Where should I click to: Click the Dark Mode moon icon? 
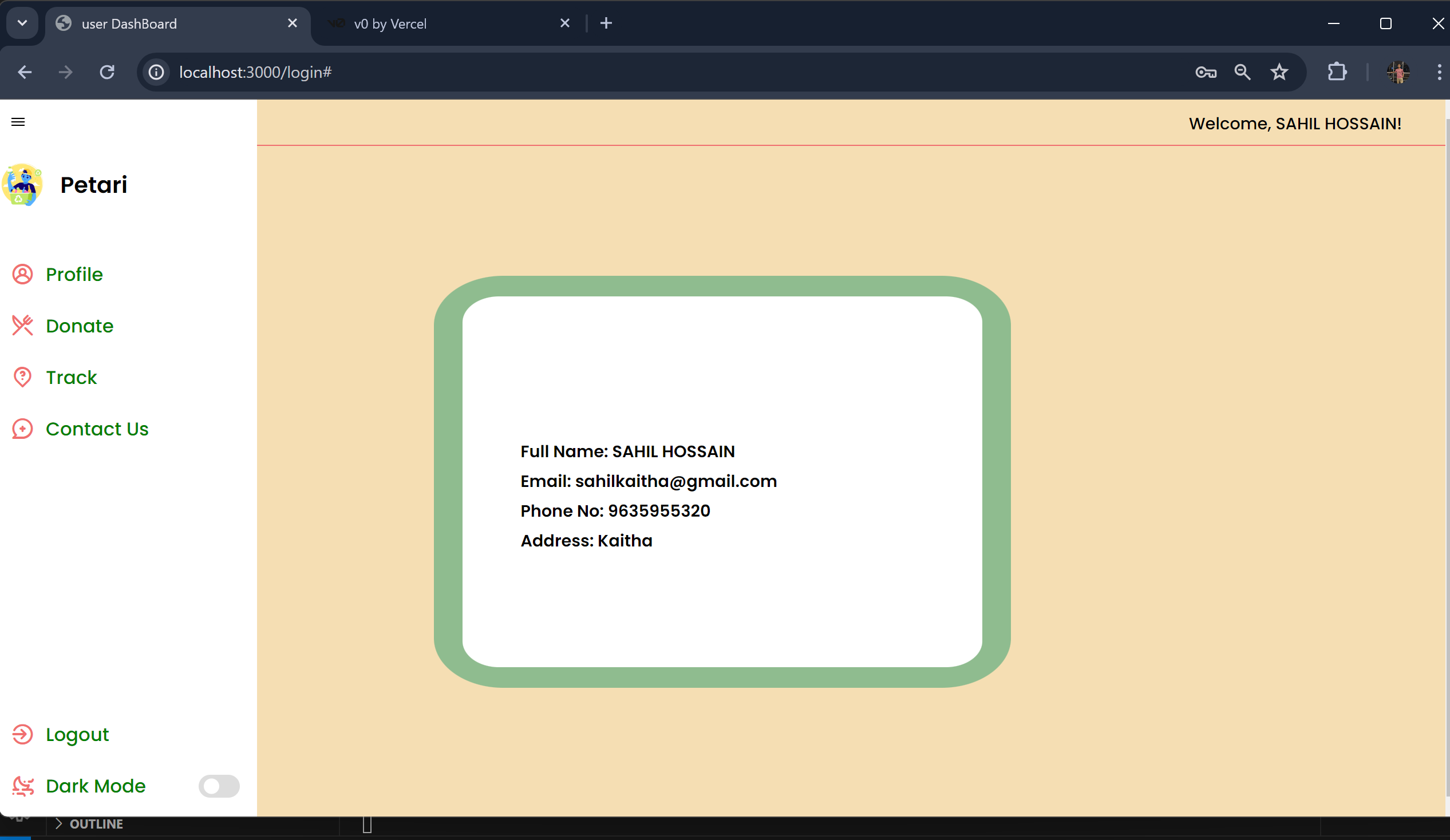(22, 786)
